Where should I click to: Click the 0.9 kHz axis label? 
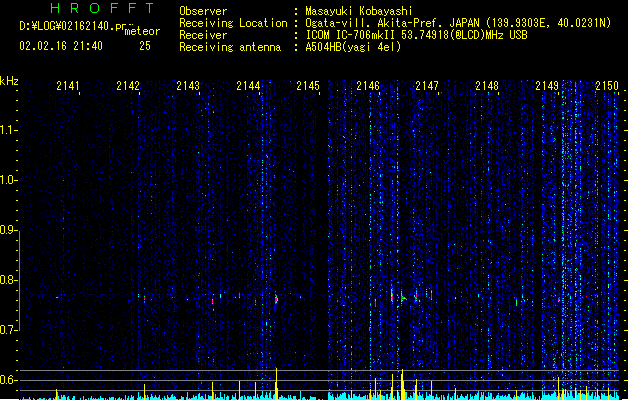[x=8, y=230]
